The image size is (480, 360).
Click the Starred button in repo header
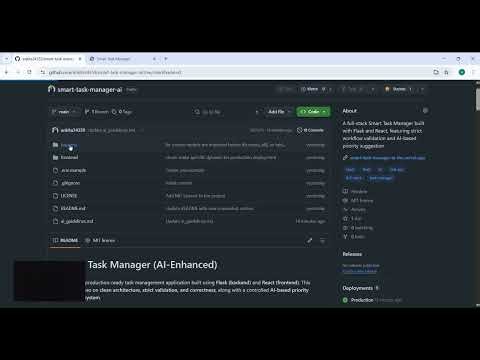pyautogui.click(x=398, y=89)
